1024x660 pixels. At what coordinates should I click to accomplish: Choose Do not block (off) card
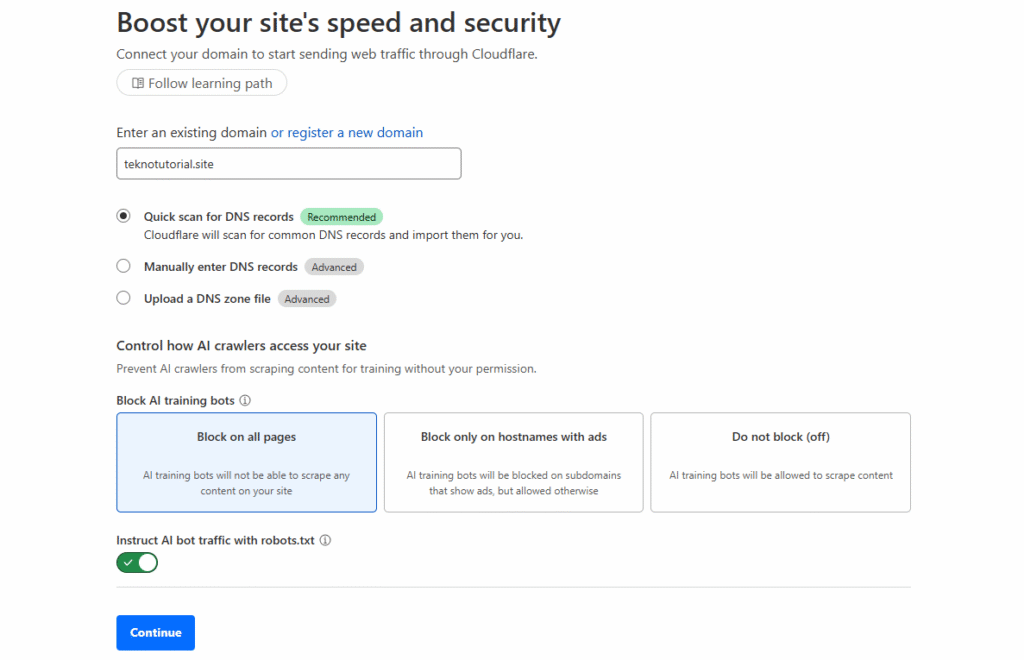coord(780,462)
